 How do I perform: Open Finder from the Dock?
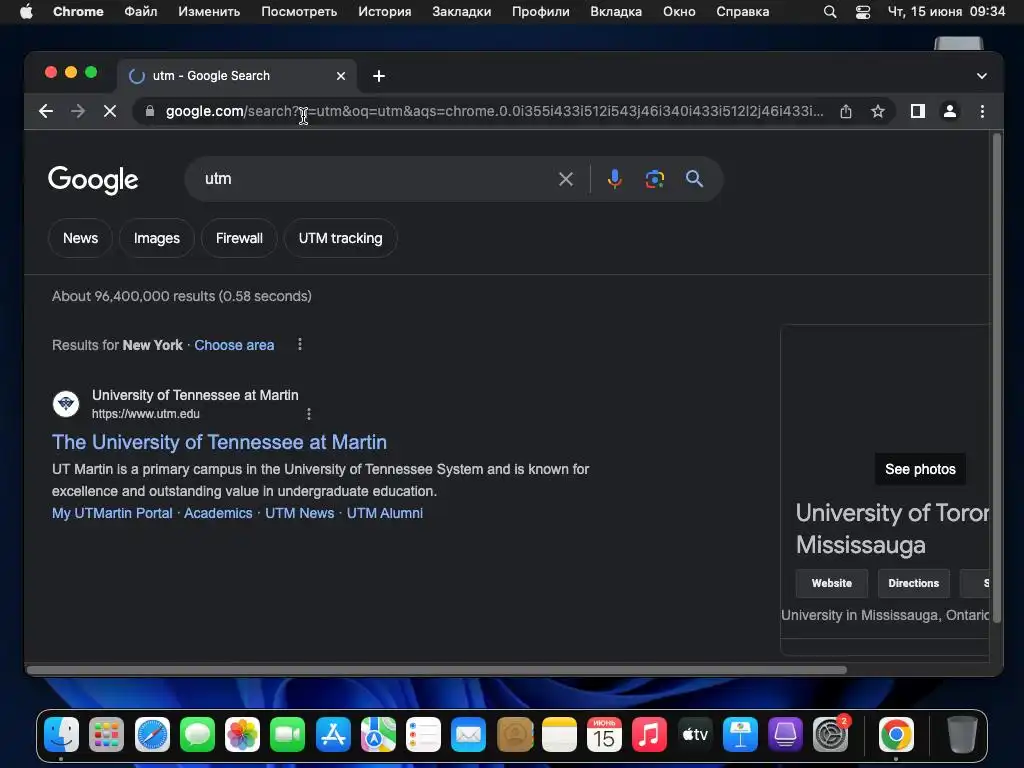(61, 735)
